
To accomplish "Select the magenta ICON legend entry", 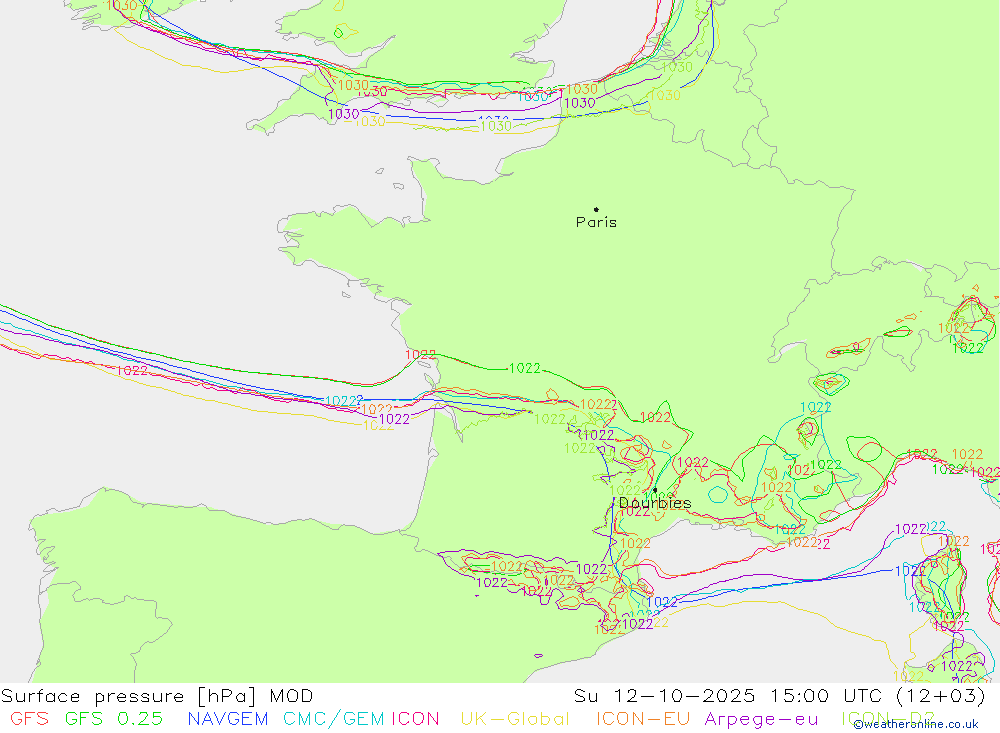I will click(415, 719).
